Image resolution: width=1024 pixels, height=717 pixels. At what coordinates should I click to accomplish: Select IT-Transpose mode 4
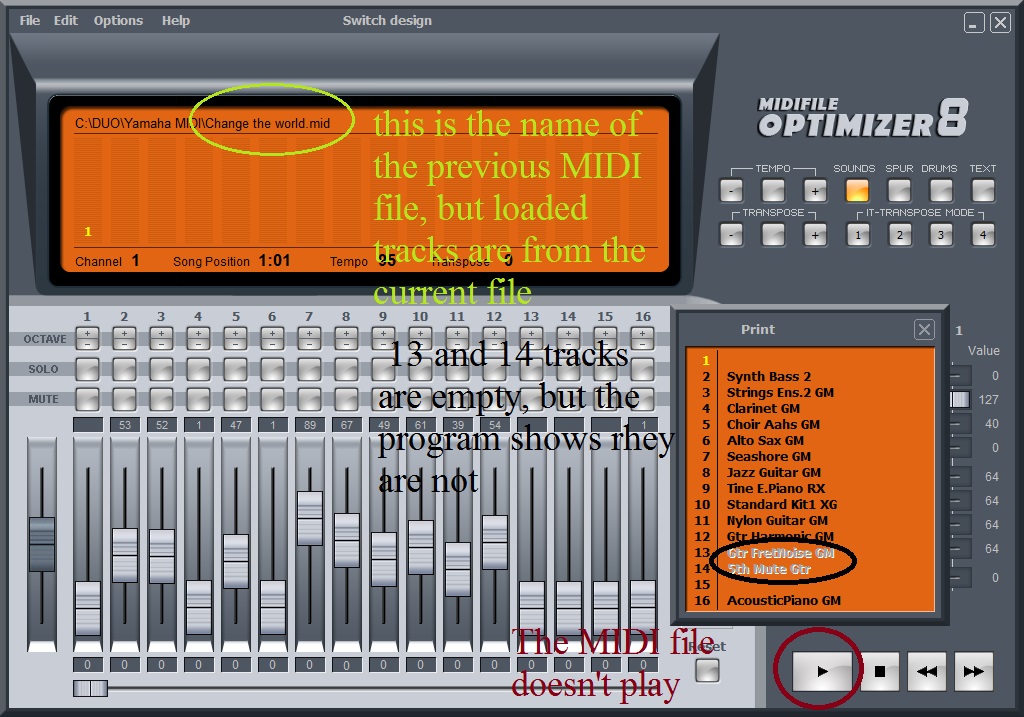coord(983,234)
